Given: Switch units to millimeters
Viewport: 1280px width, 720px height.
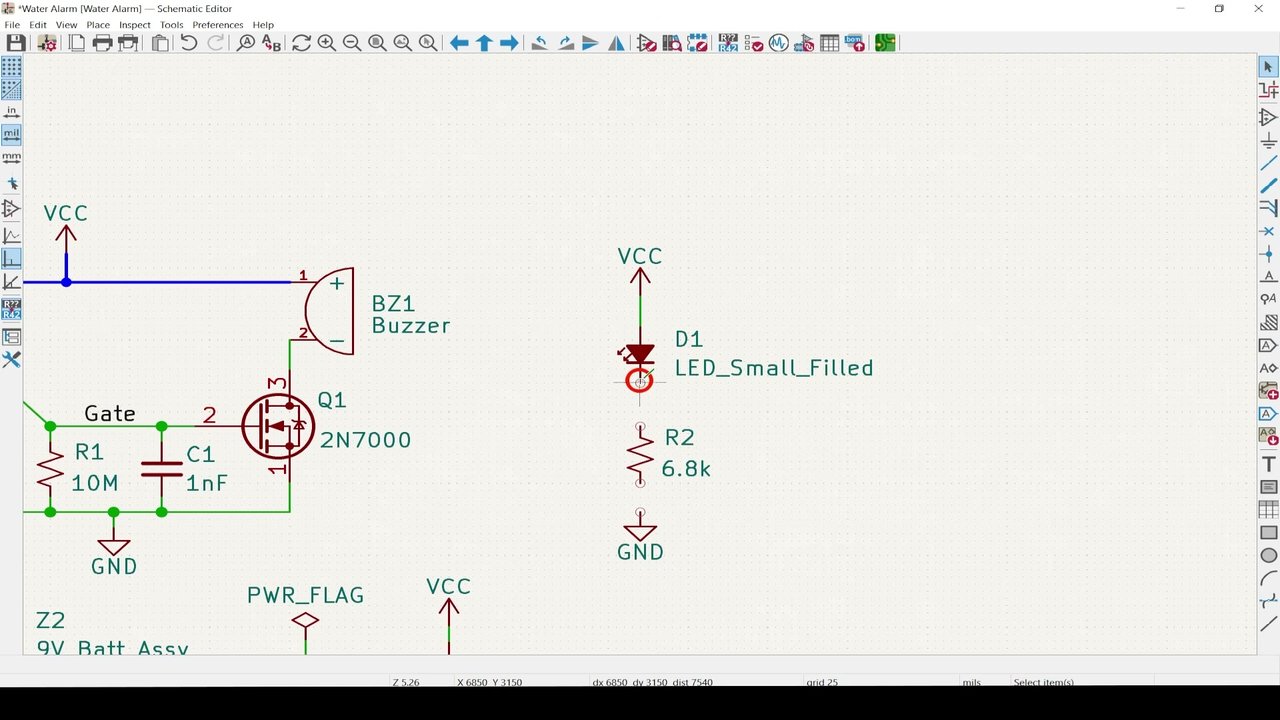Looking at the screenshot, I should pos(11,158).
